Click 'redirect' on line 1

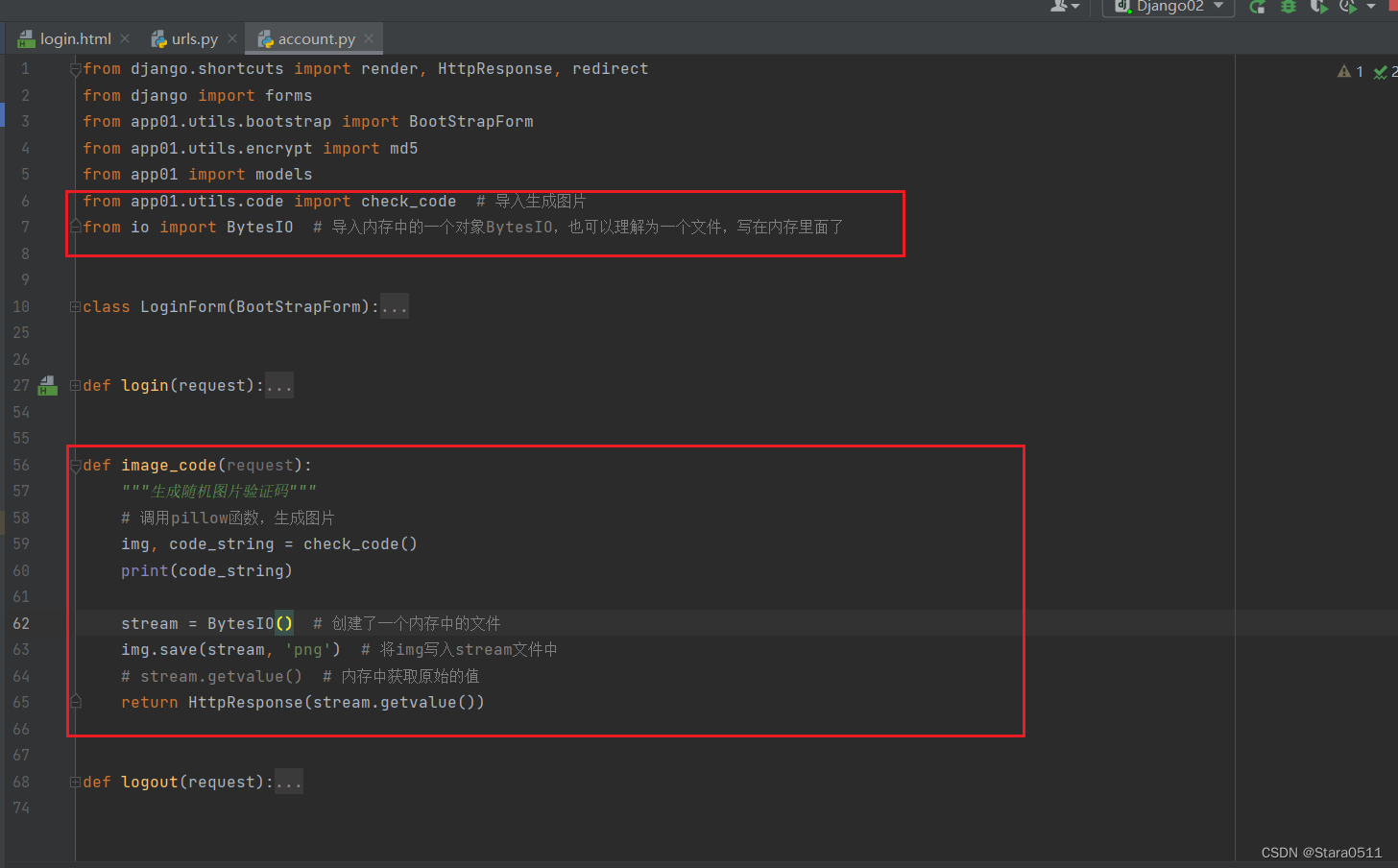611,69
